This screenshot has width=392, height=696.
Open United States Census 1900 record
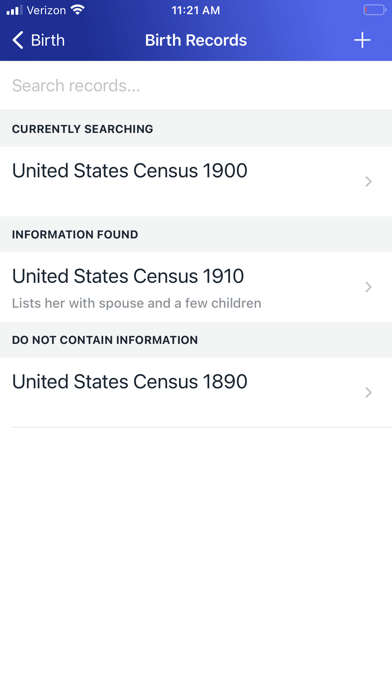(196, 181)
